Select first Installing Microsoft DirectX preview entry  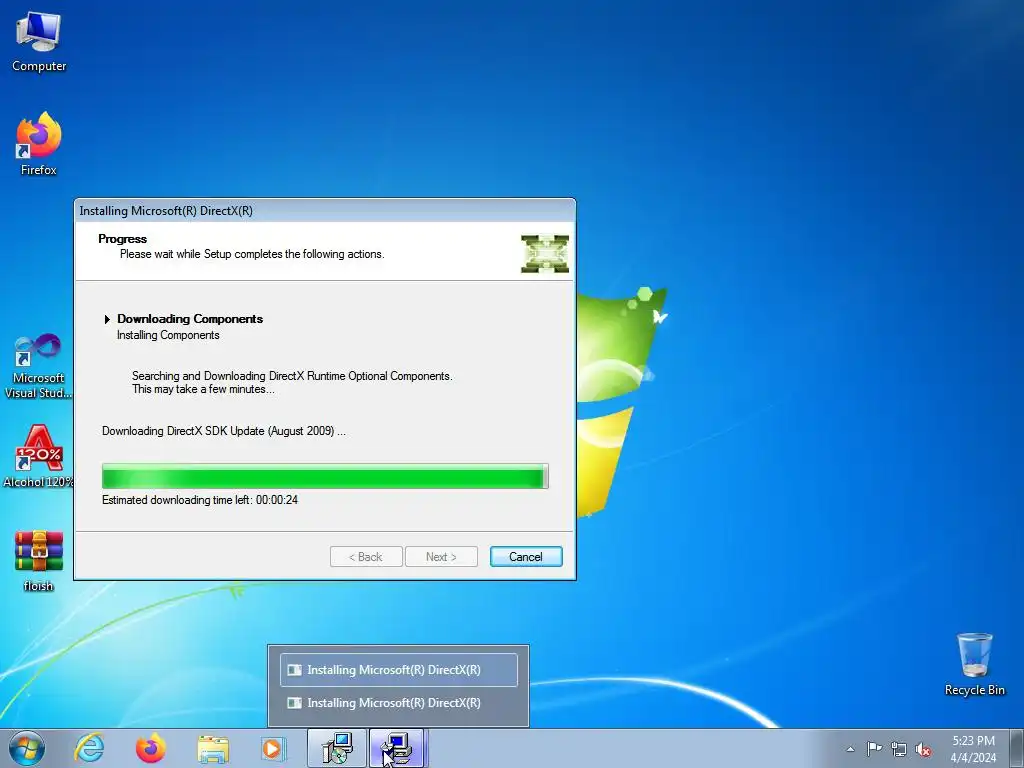point(398,670)
